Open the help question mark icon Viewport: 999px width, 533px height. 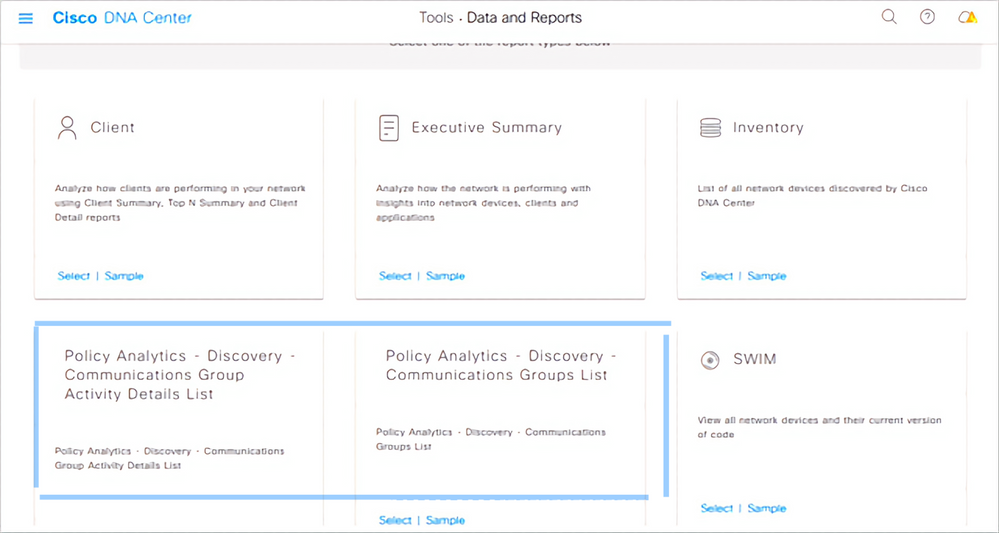[928, 17]
